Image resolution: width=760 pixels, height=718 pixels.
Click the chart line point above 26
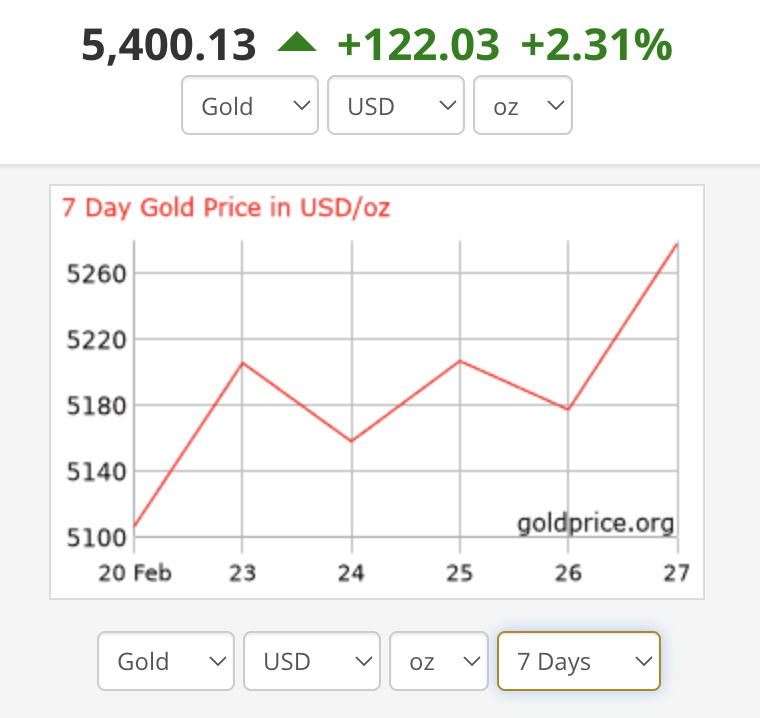click(568, 409)
